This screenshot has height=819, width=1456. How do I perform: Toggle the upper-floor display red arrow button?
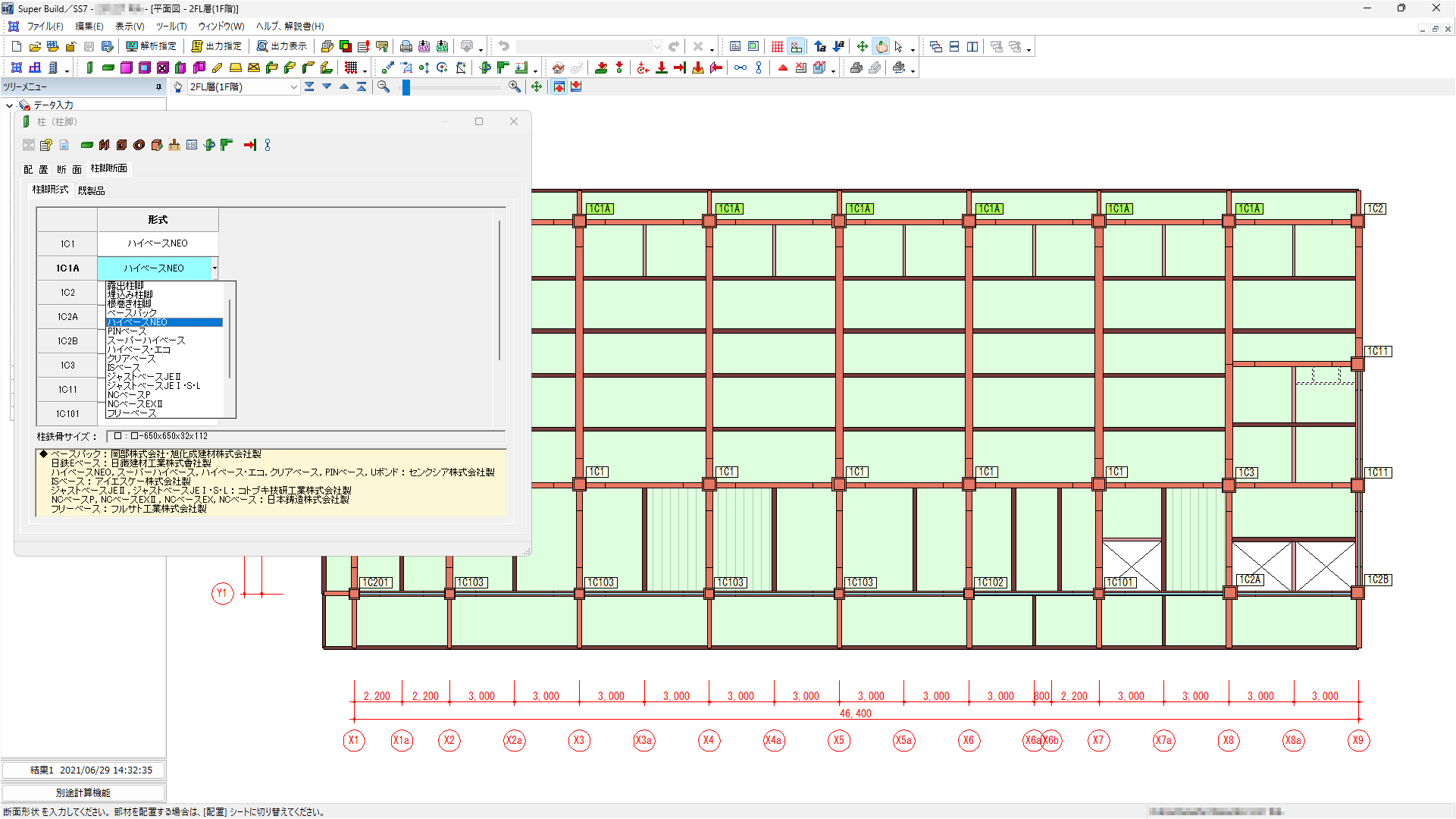click(x=559, y=87)
